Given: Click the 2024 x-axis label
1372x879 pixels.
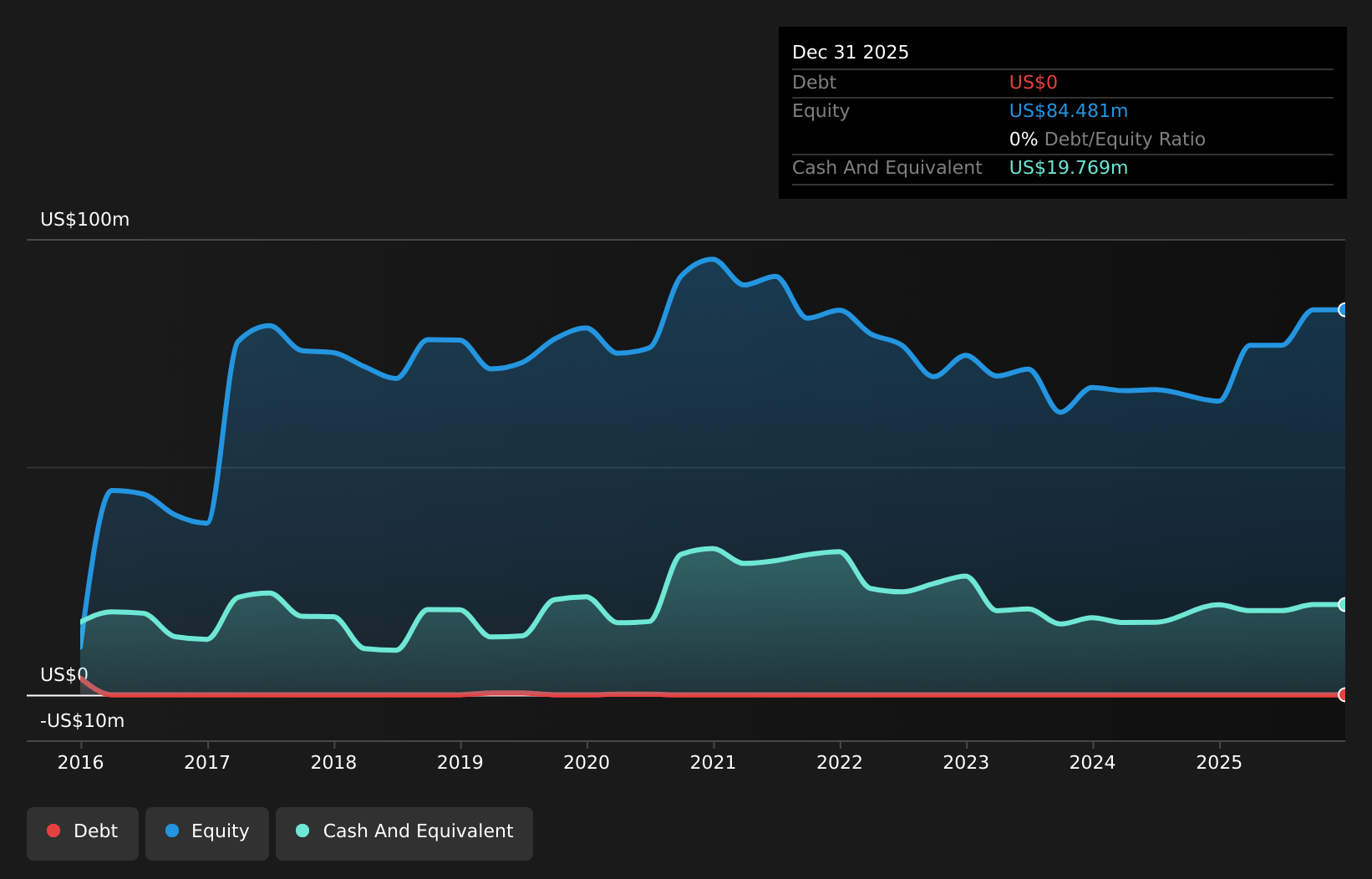Looking at the screenshot, I should click(1093, 762).
